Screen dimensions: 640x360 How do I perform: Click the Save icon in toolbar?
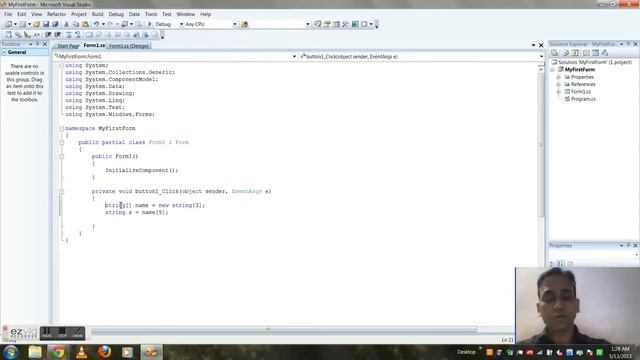46,24
